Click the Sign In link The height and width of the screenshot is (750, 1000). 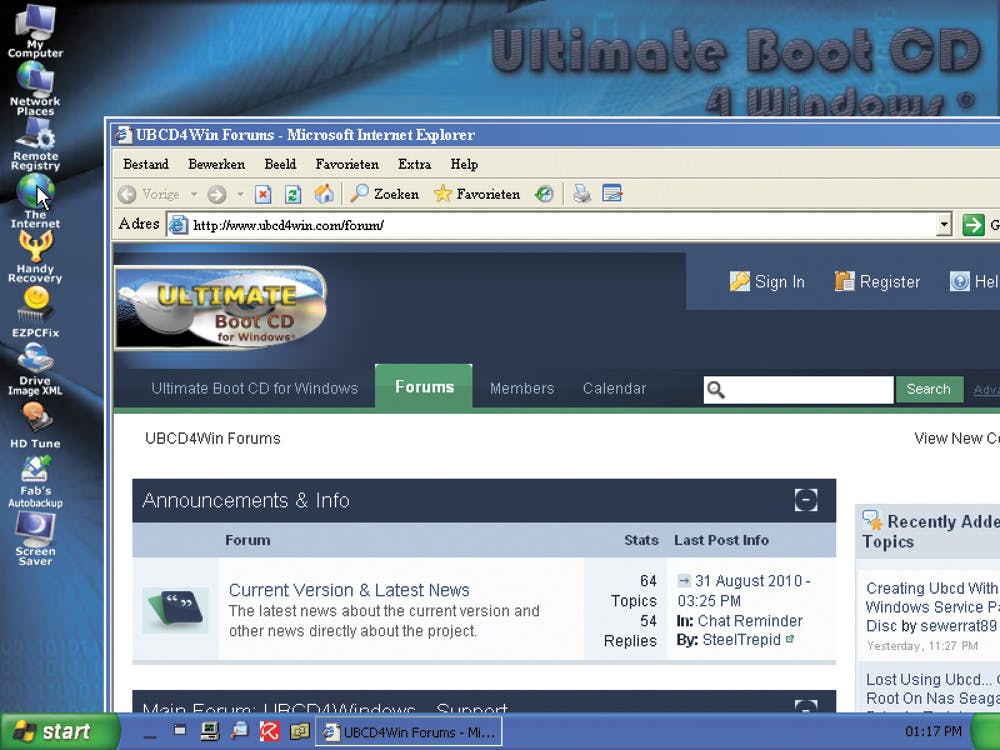tap(767, 282)
